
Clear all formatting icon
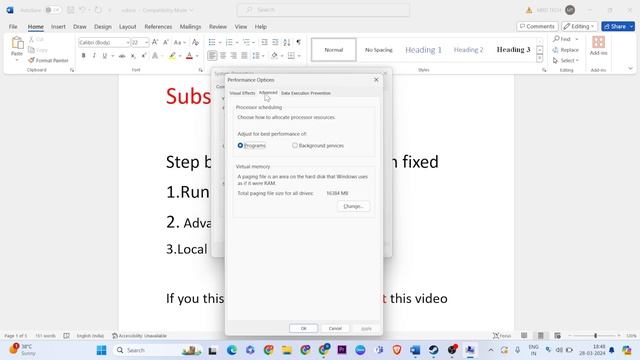(x=196, y=42)
